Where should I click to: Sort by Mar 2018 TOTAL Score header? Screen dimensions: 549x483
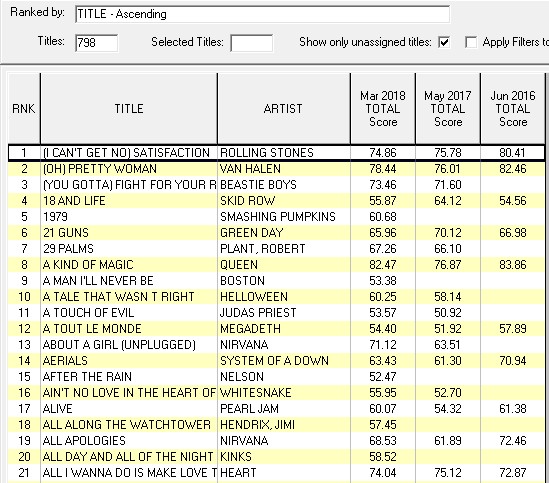click(x=383, y=109)
